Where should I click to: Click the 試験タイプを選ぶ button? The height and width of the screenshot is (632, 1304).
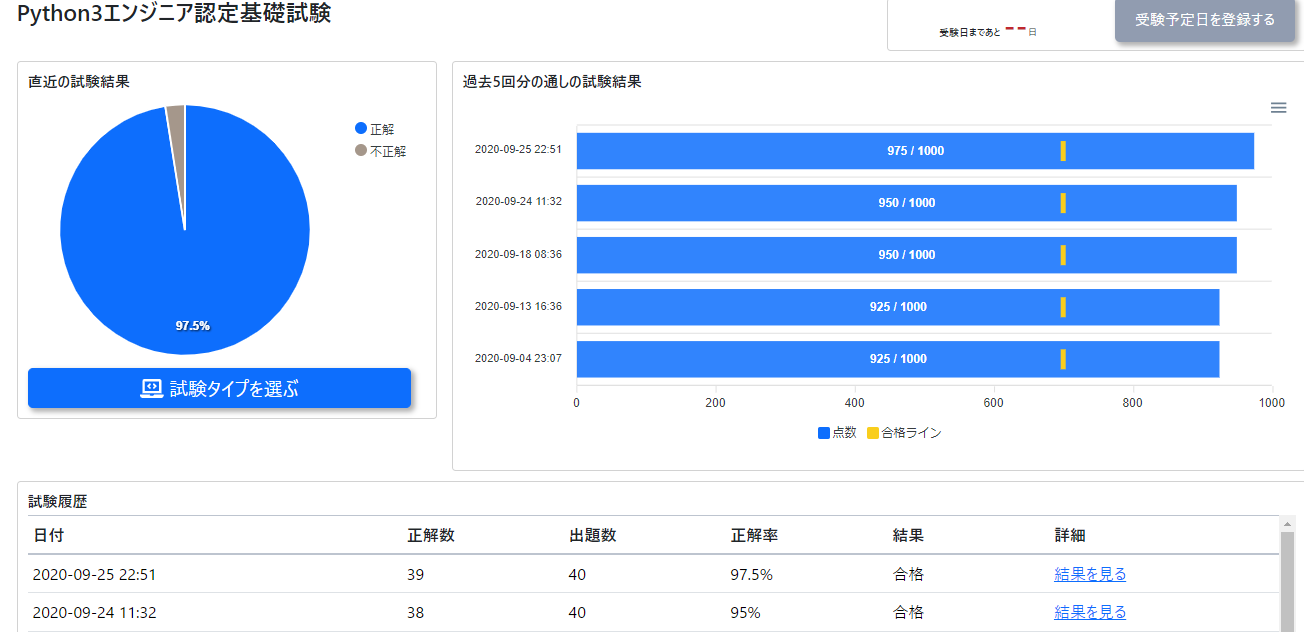(219, 388)
